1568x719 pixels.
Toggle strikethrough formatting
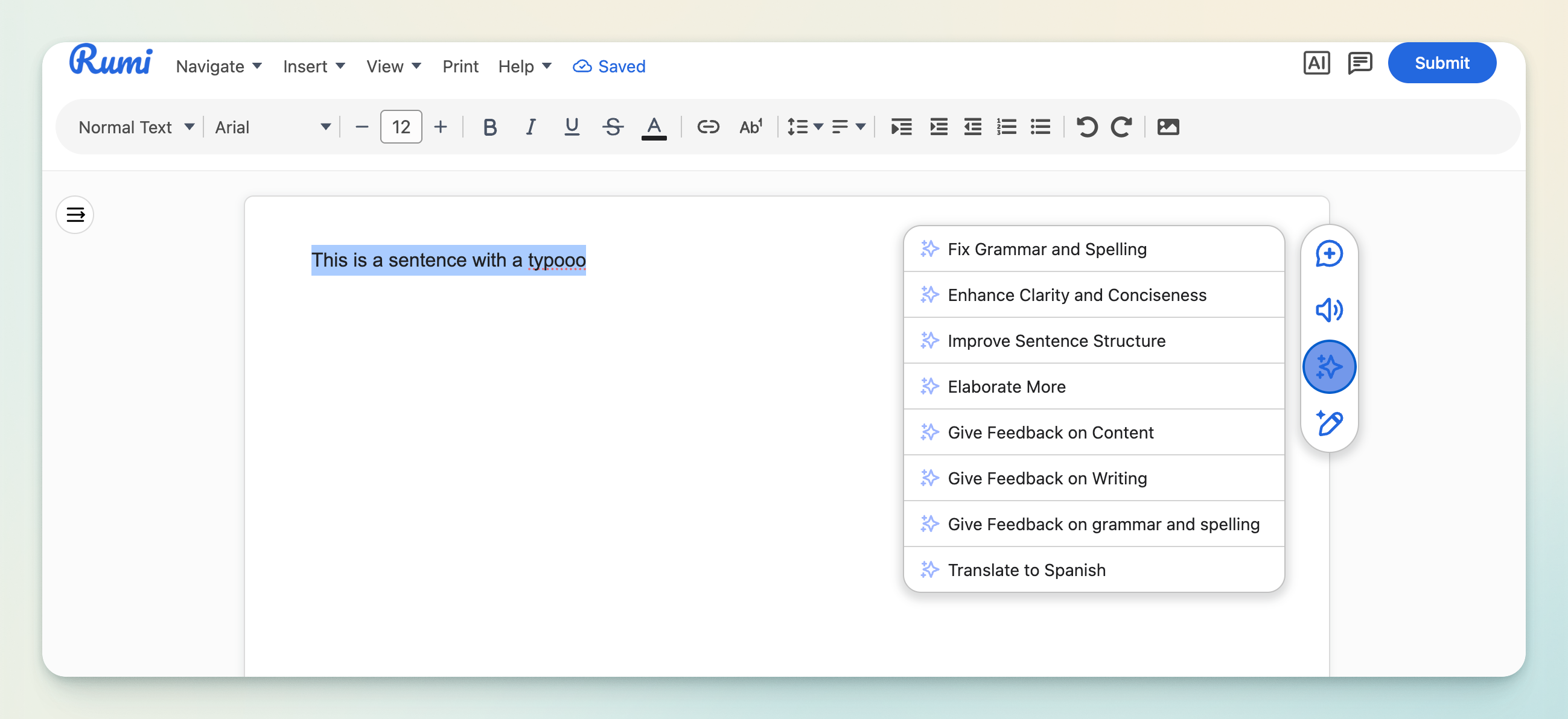[613, 127]
